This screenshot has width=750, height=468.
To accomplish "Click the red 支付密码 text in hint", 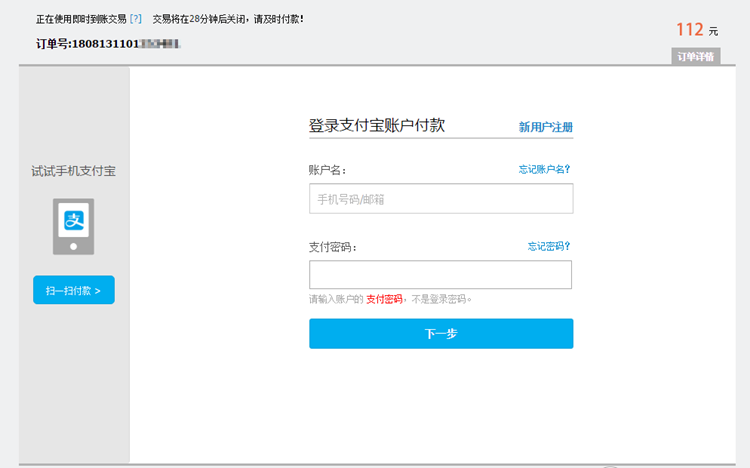I will (x=384, y=299).
